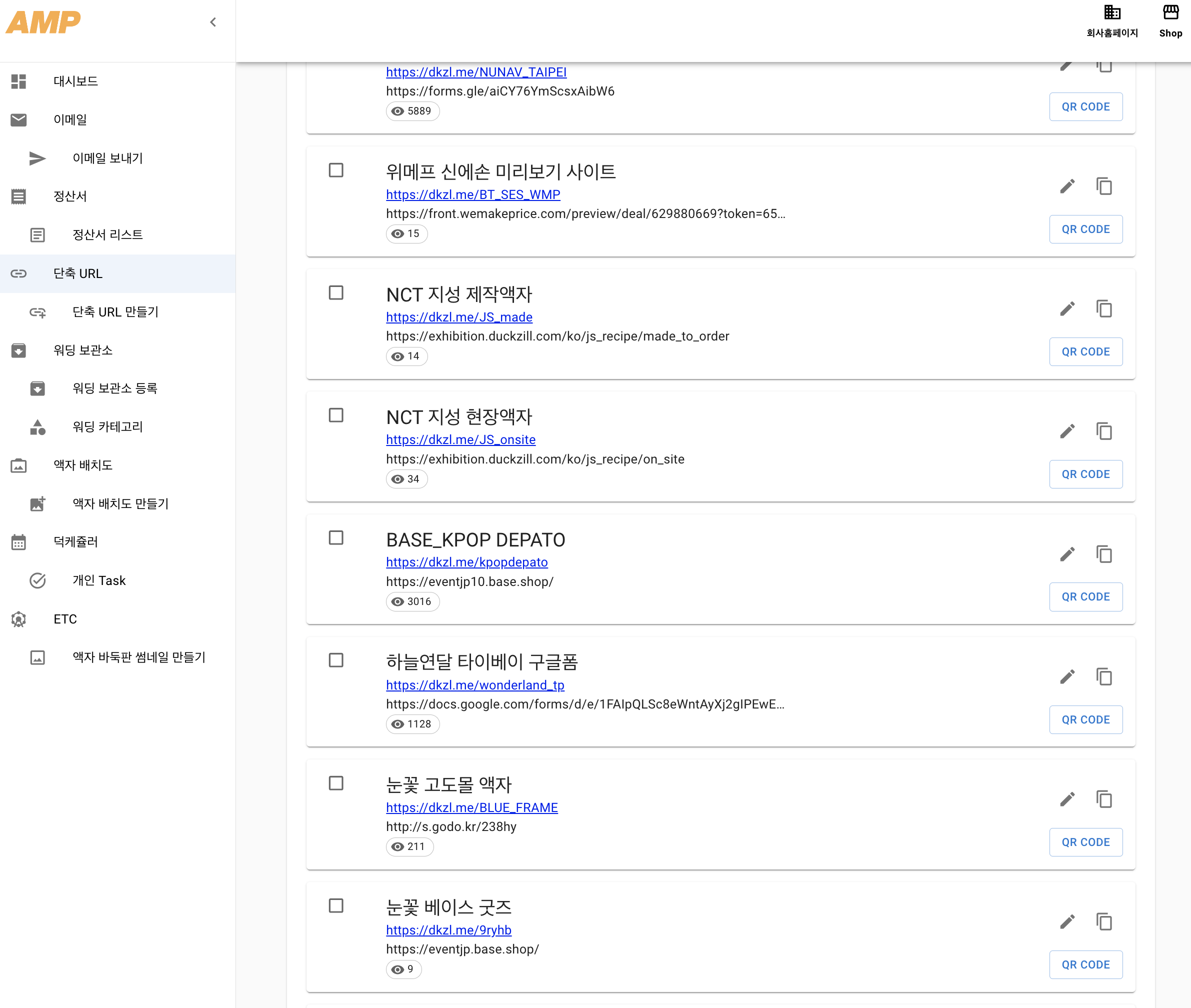Open the 회사홈페이지 building icon
The width and height of the screenshot is (1191, 1008).
[1111, 12]
